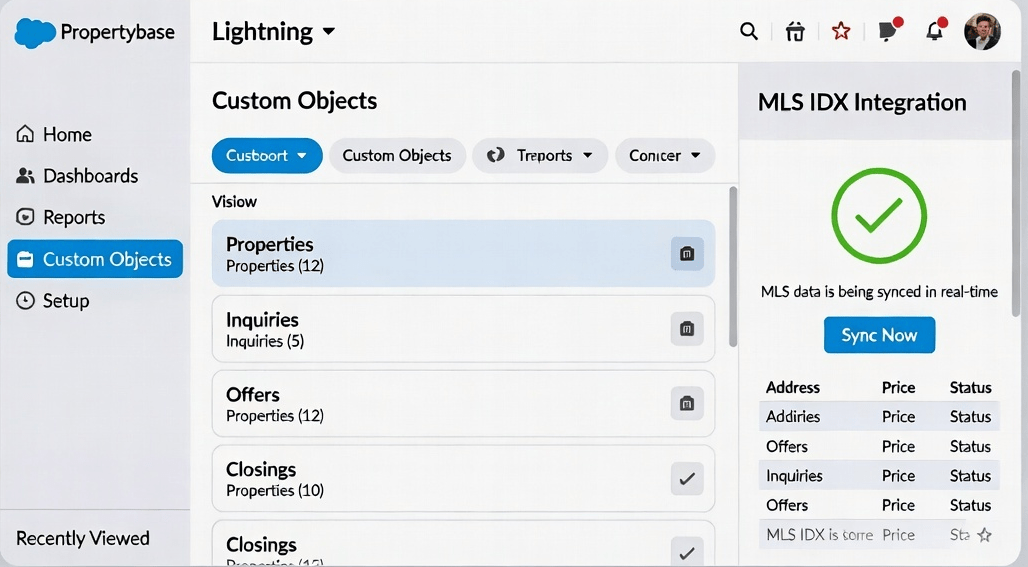Select the Addiries table row
The image size is (1028, 567).
(879, 416)
